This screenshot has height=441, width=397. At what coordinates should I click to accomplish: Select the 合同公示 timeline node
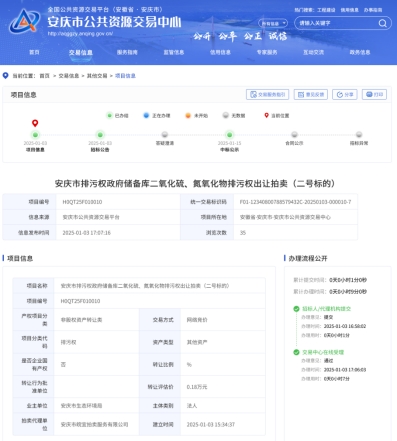tap(294, 135)
